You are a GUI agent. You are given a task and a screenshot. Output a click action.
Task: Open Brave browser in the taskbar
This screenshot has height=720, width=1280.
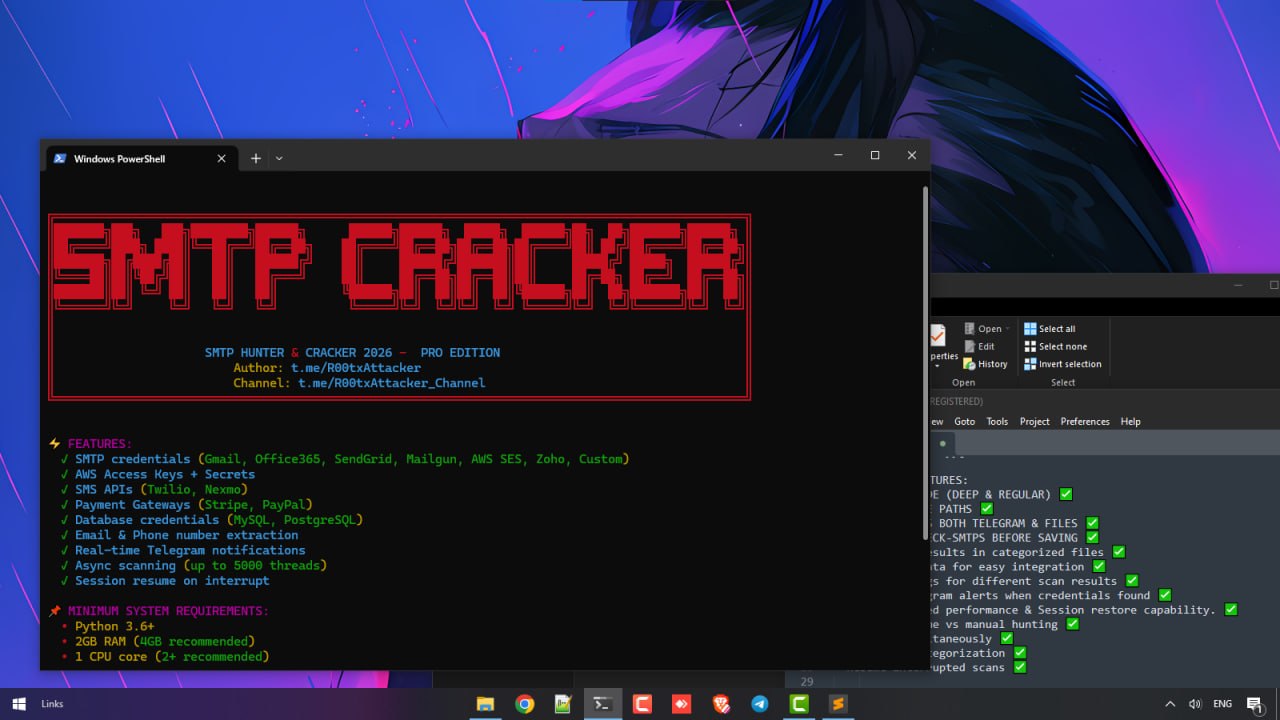[721, 704]
